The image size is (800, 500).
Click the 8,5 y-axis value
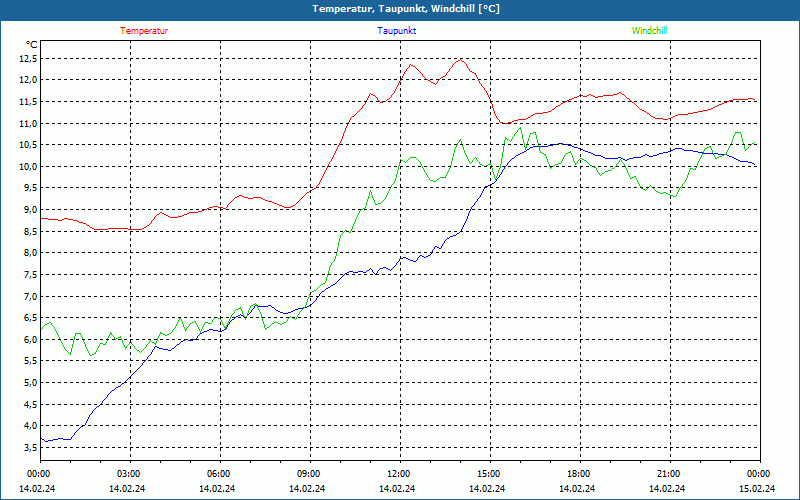coord(31,231)
